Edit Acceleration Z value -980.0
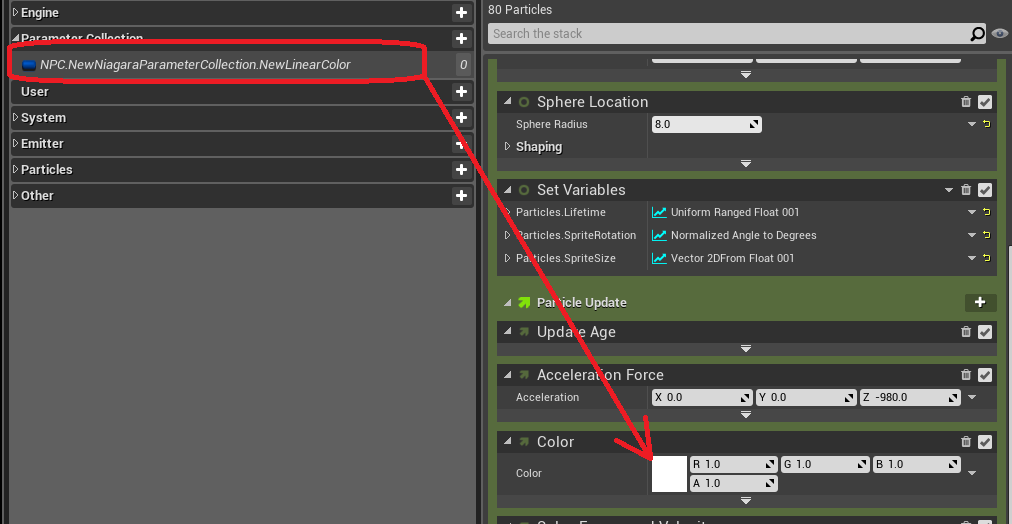The image size is (1012, 524). (x=911, y=398)
